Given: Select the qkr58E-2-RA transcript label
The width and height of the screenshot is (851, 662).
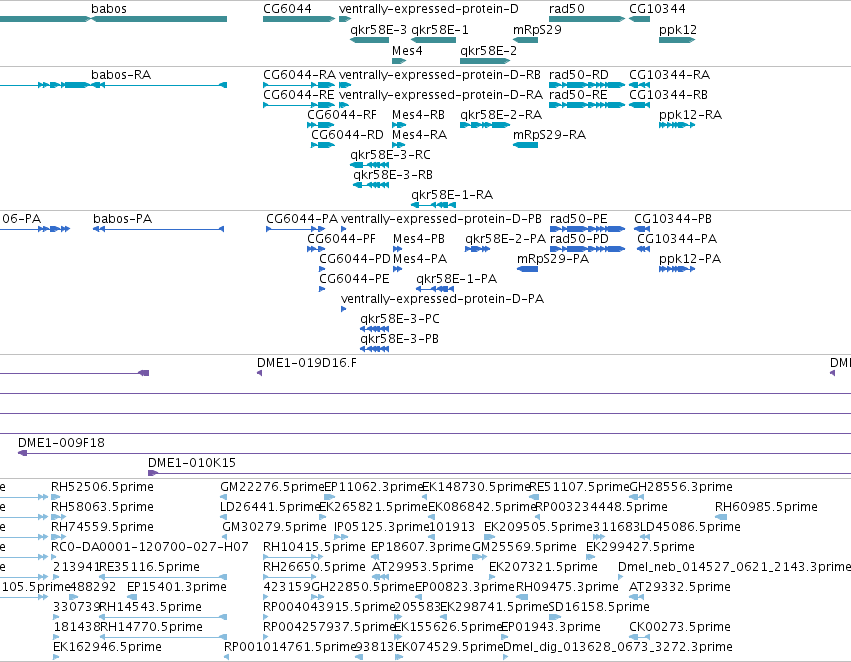Looking at the screenshot, I should (x=501, y=114).
